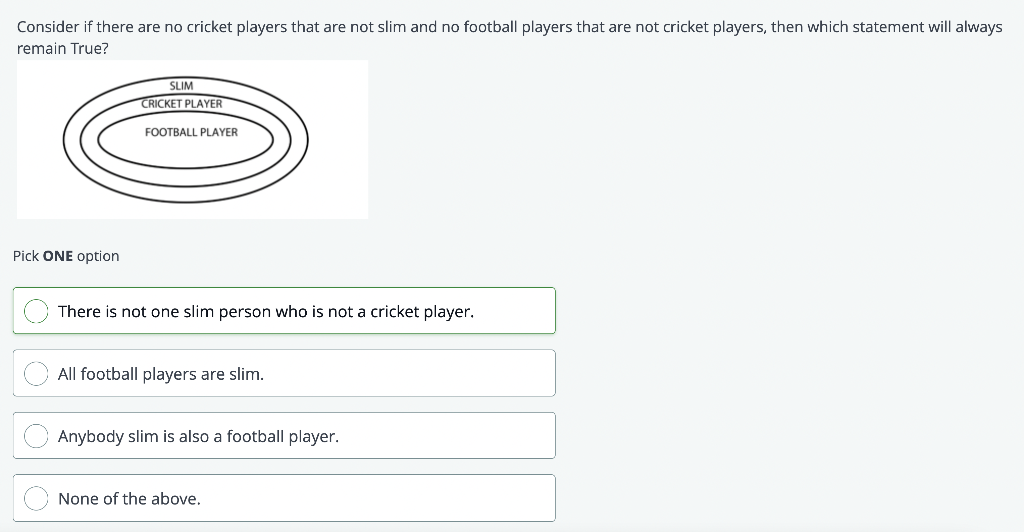
Task: Click empty space inside the "All football players are slim." box
Action: pyautogui.click(x=420, y=374)
